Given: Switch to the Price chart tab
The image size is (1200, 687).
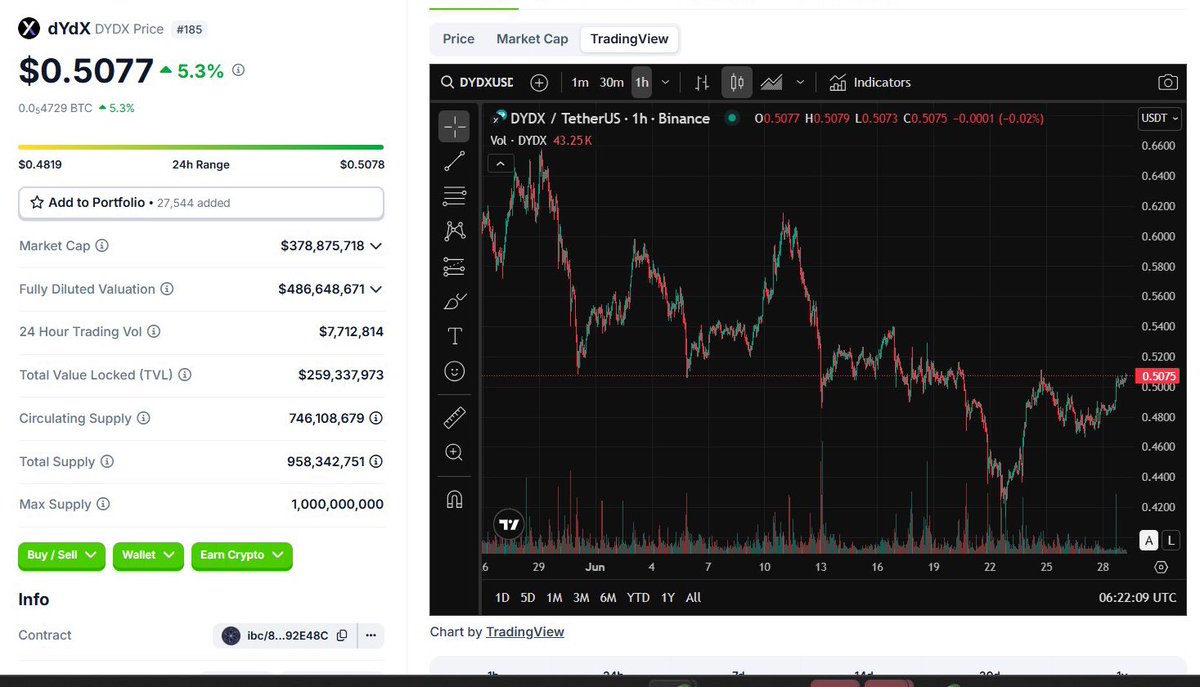Looking at the screenshot, I should tap(459, 39).
